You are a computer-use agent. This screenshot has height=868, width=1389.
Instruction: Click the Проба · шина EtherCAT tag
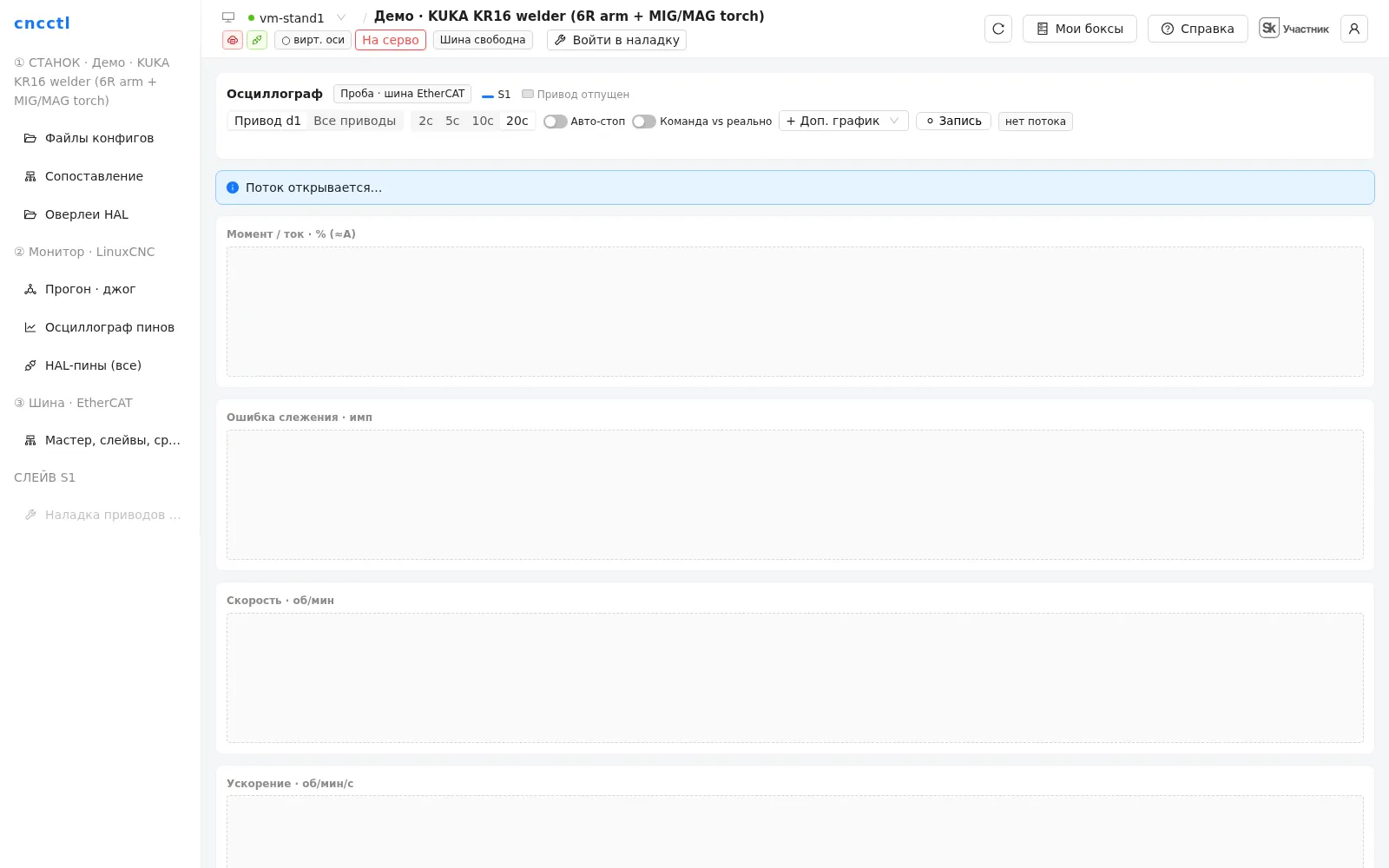click(403, 94)
